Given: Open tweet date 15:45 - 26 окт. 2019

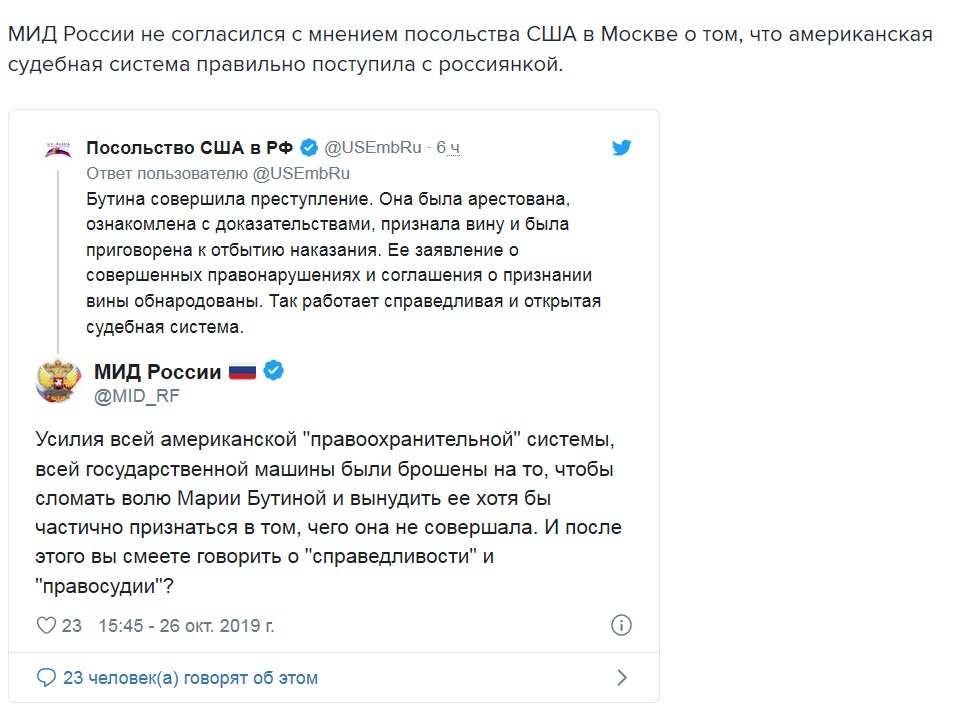Looking at the screenshot, I should point(187,625).
